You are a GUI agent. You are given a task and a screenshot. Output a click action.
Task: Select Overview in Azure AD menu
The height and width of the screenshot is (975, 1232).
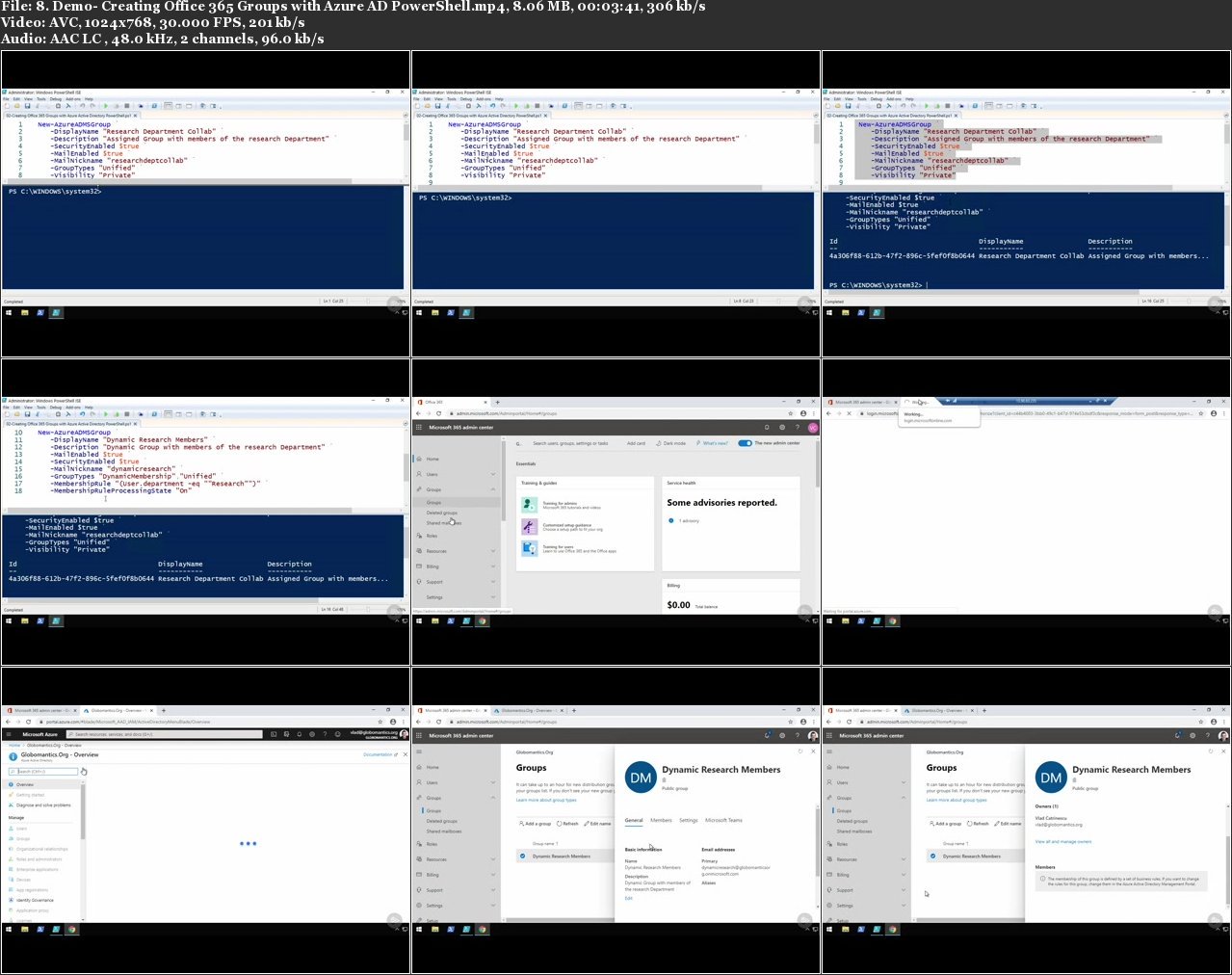tap(25, 784)
